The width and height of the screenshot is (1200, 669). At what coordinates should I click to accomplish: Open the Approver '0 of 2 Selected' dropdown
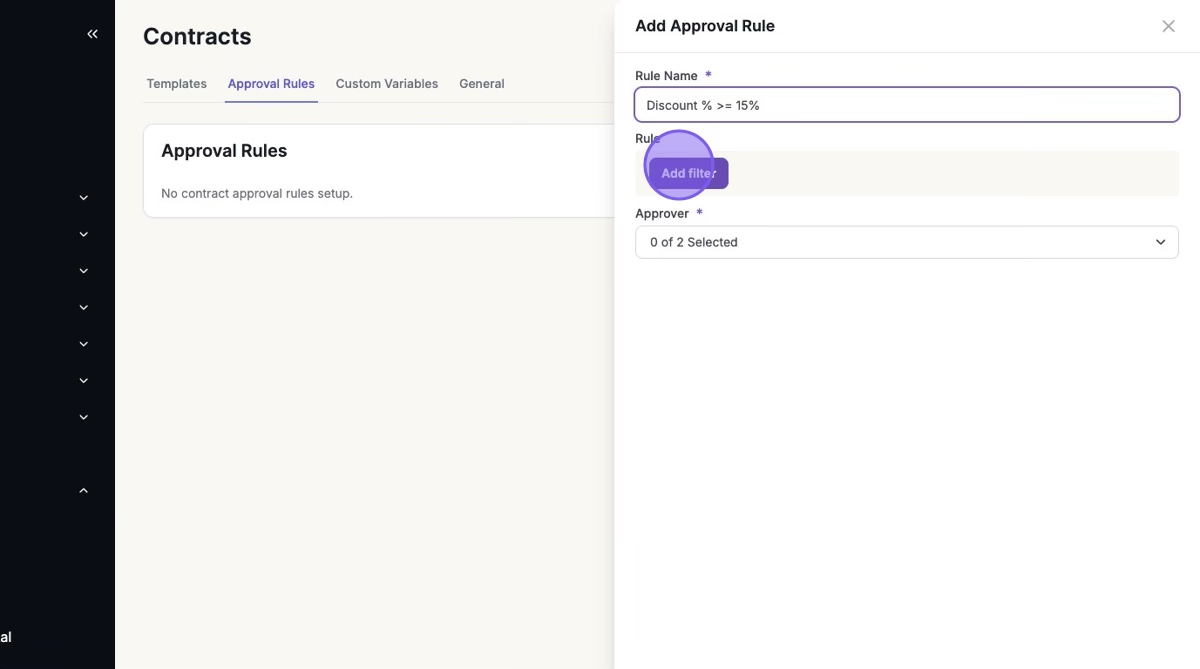tap(906, 242)
